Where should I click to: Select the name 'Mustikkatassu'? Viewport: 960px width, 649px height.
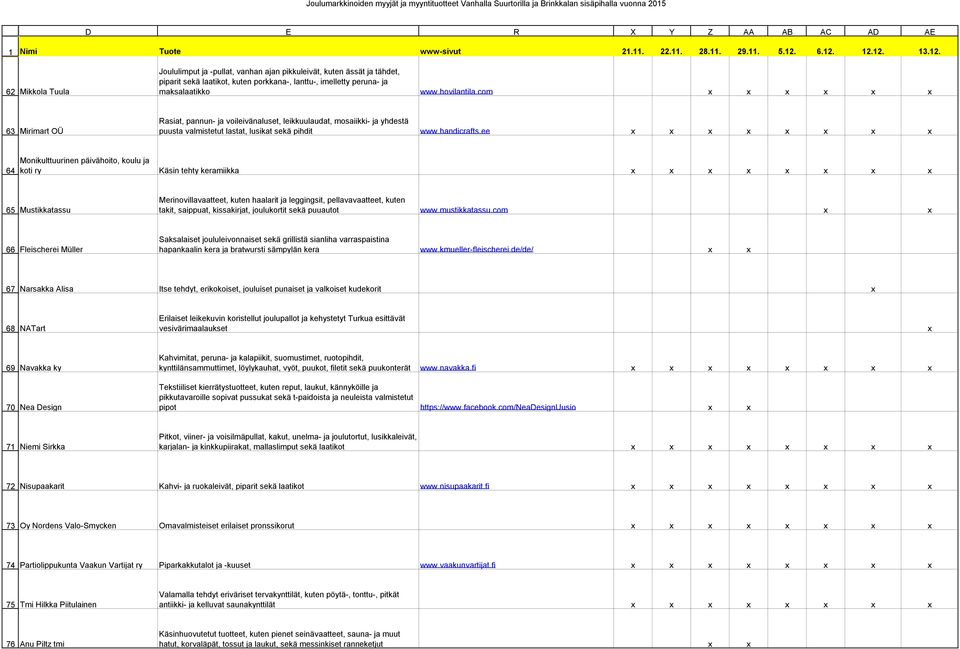[45, 210]
